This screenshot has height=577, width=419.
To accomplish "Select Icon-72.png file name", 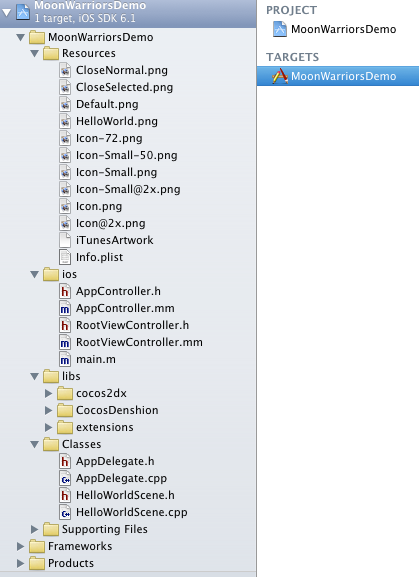I will click(x=109, y=138).
